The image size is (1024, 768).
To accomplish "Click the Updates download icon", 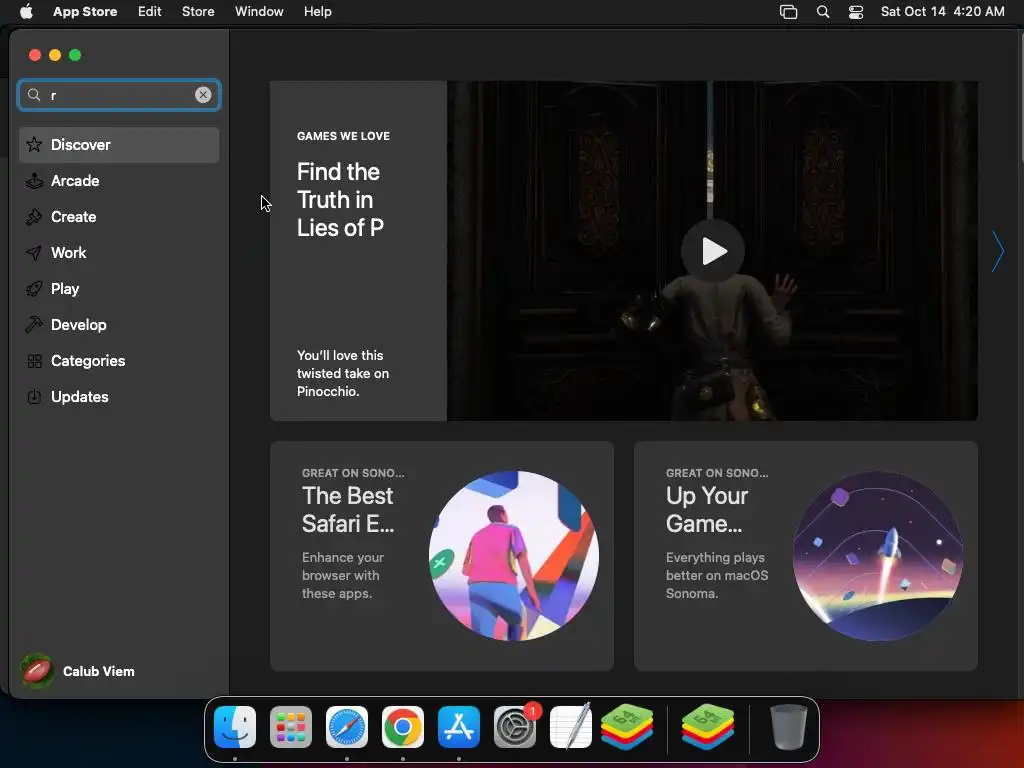I will point(34,396).
